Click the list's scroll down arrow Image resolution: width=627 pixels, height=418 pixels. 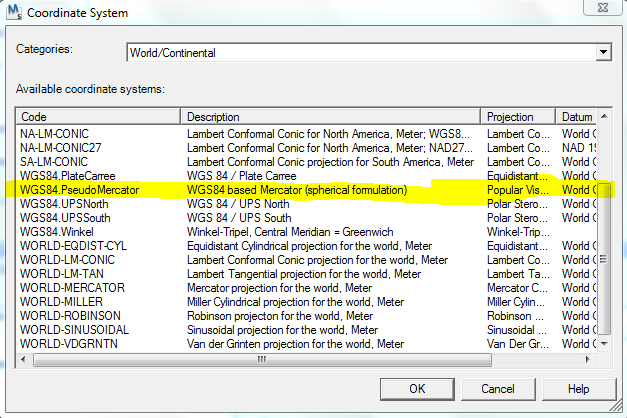604,344
